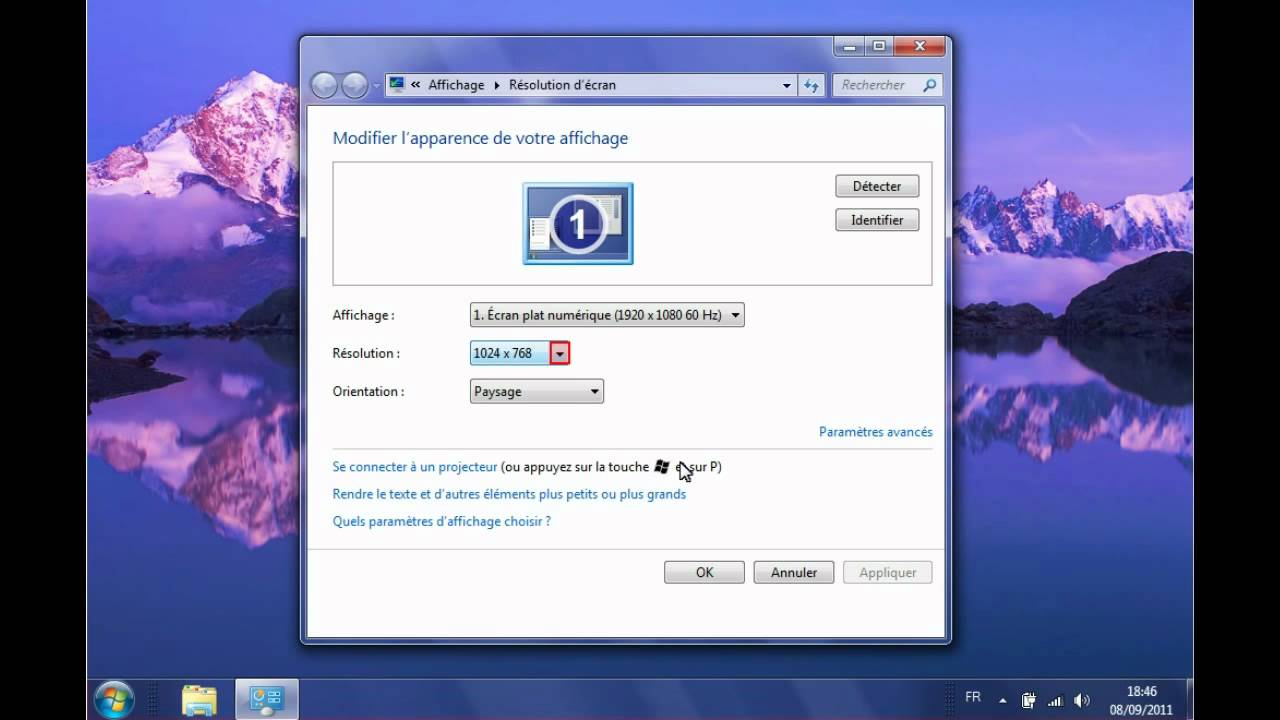Click the Control Panel taskbar icon

click(x=266, y=698)
